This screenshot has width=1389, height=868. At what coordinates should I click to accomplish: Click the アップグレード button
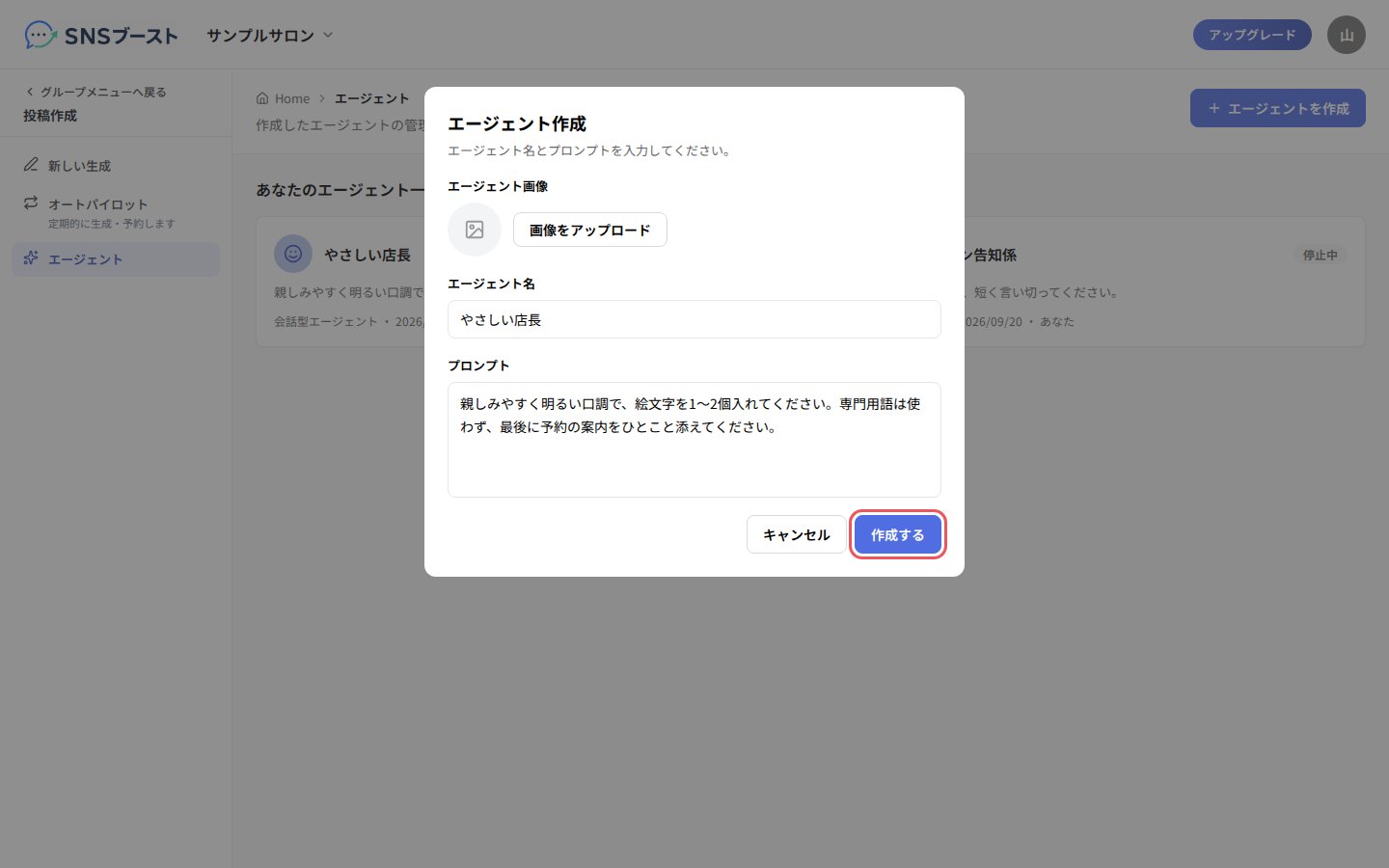(x=1252, y=35)
